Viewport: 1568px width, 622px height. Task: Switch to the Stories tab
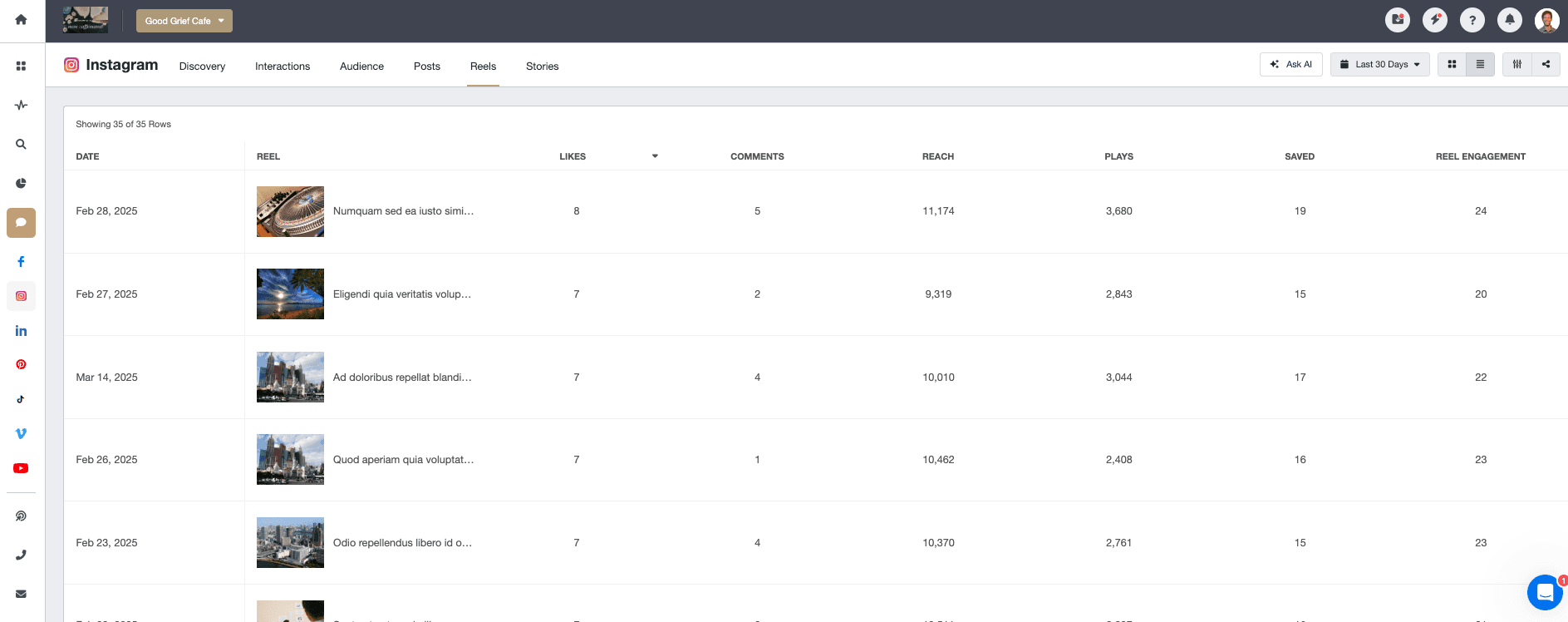[x=542, y=67]
